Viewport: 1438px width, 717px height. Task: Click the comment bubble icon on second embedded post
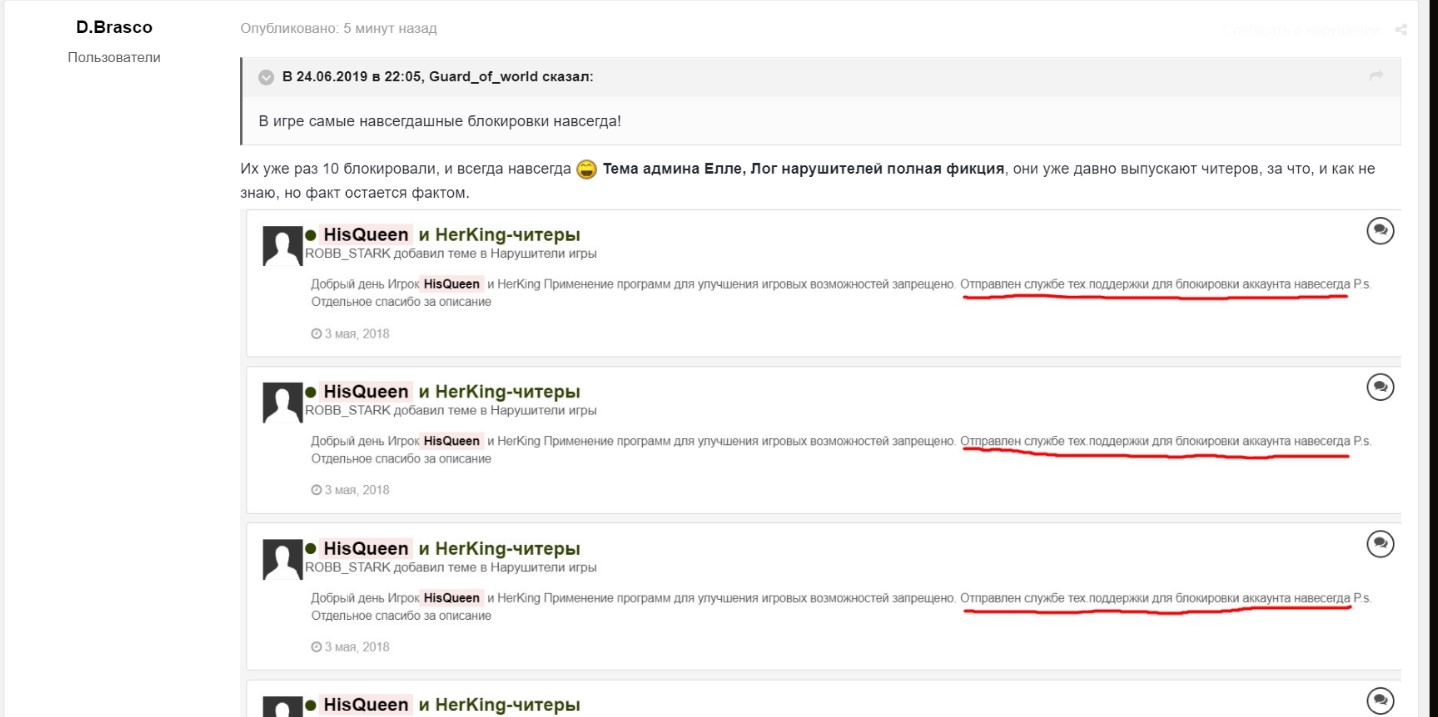coord(1380,387)
